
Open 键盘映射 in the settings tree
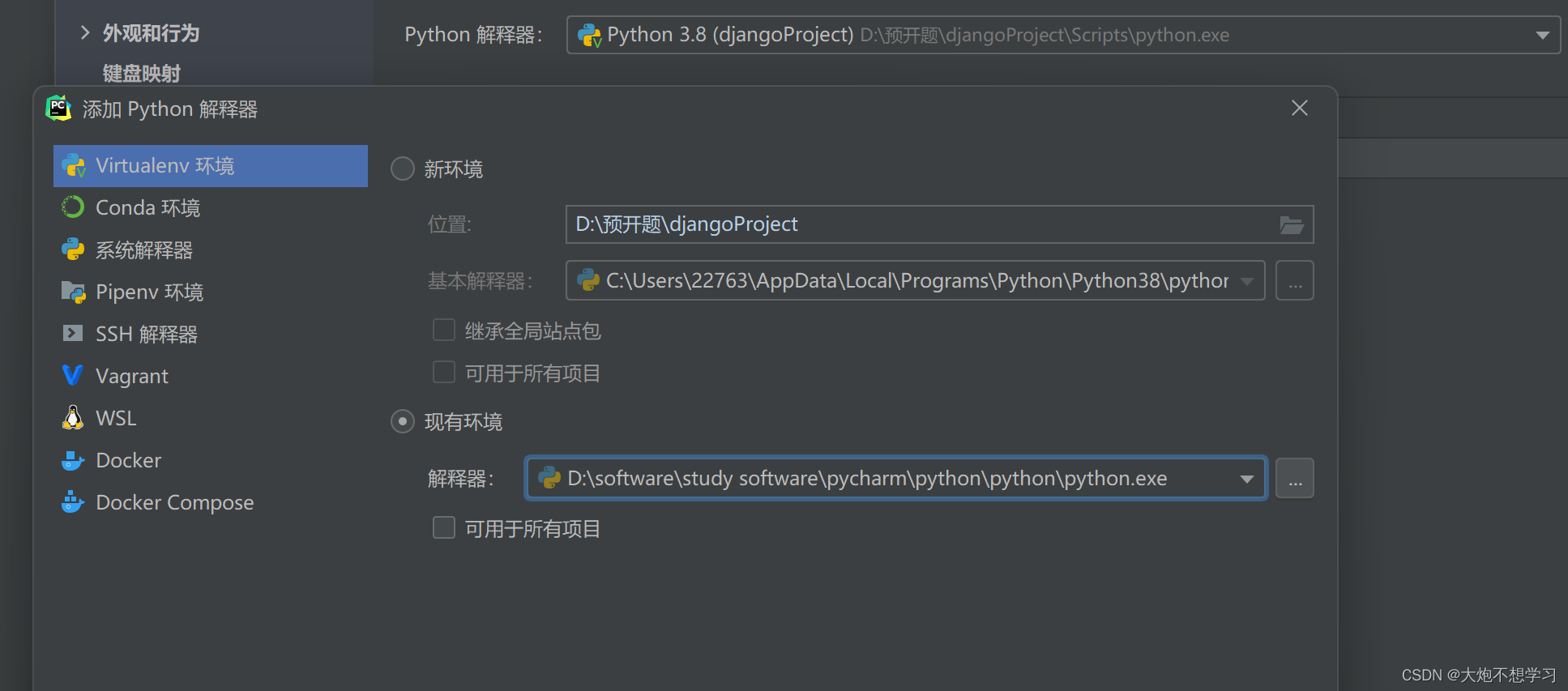(142, 74)
